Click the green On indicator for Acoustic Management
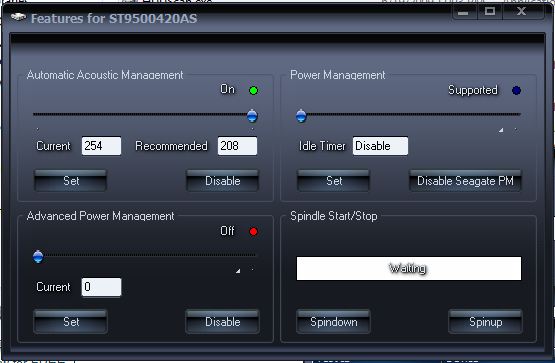 [x=253, y=91]
